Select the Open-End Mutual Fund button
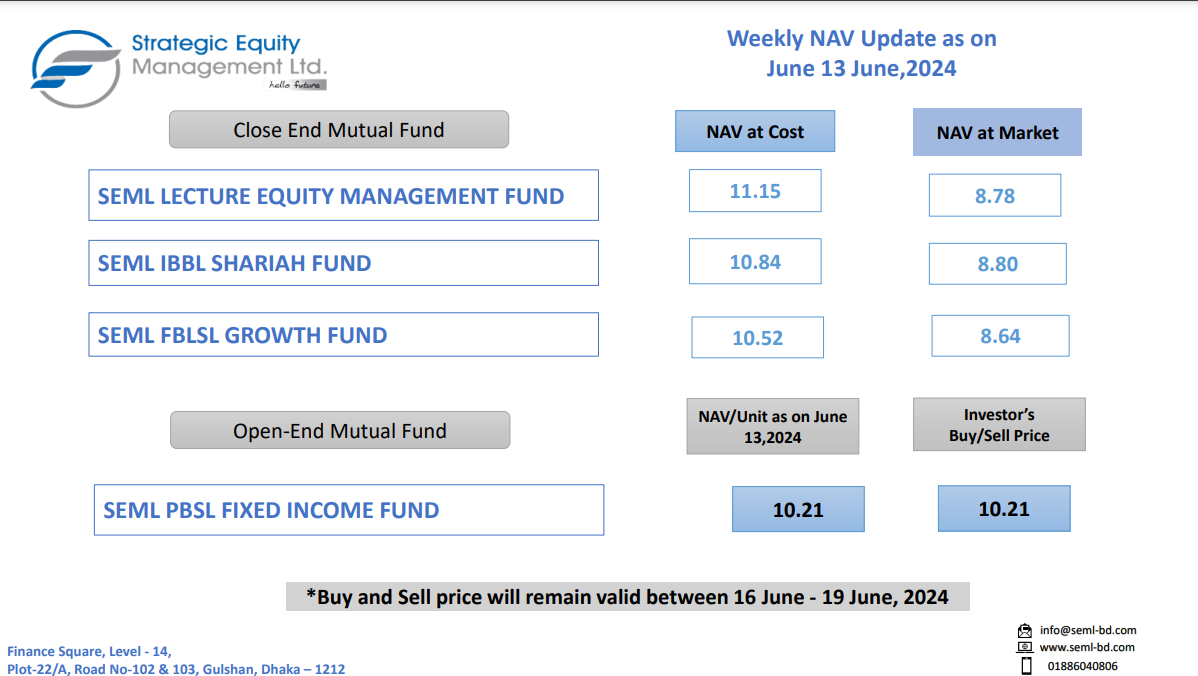This screenshot has height=676, width=1198. tap(340, 430)
